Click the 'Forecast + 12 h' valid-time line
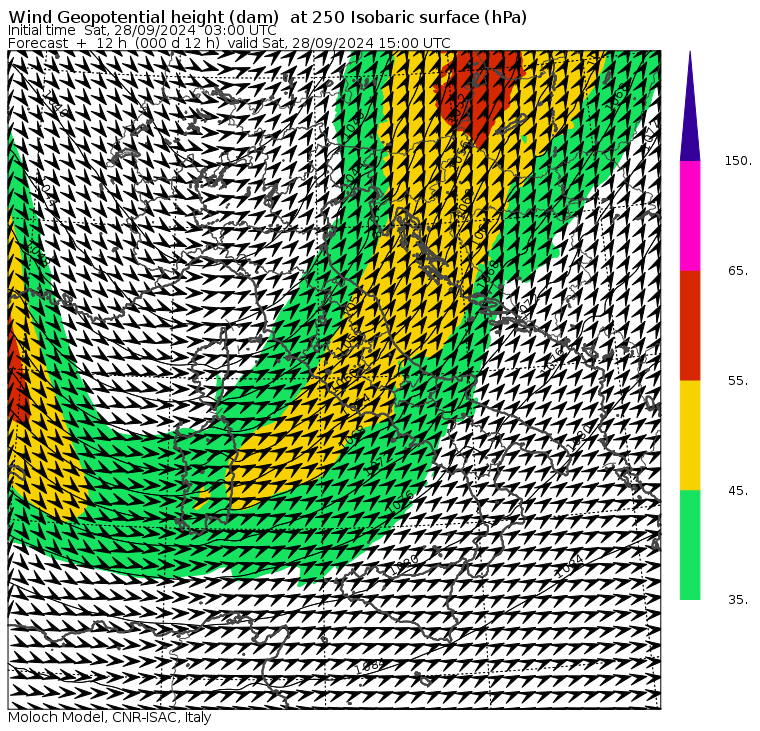The width and height of the screenshot is (760, 731). (229, 43)
